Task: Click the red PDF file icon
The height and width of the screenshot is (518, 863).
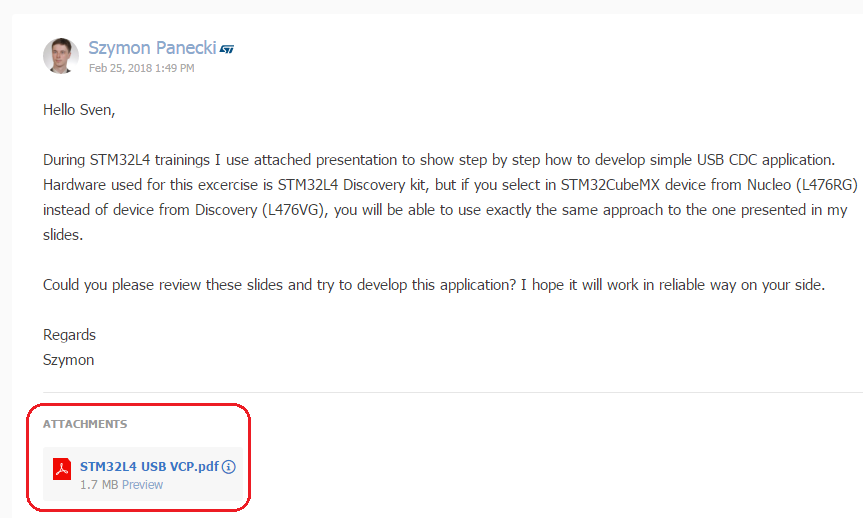Action: 61,468
